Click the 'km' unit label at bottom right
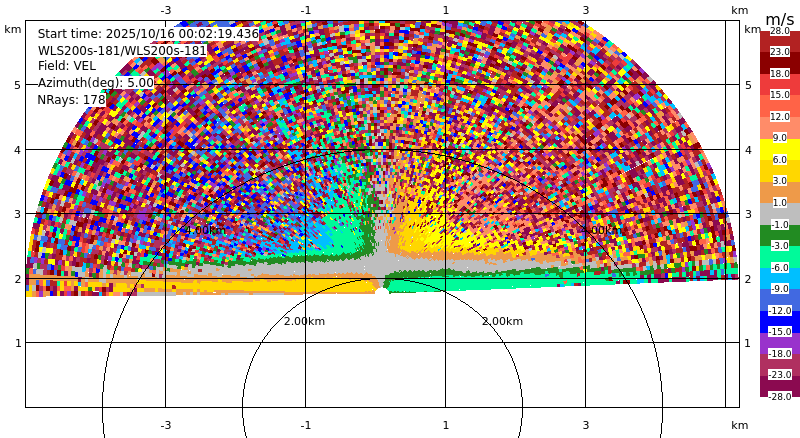Viewport: 800px width, 438px height. coord(739,425)
